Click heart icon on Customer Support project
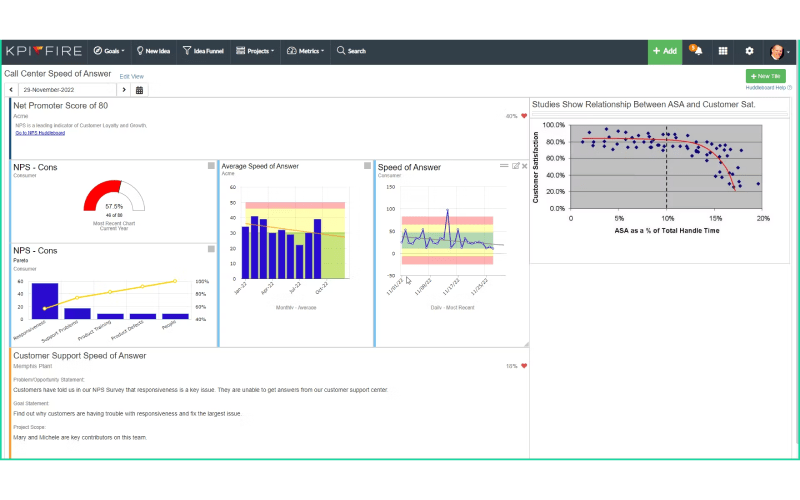The height and width of the screenshot is (500, 800). coord(523,366)
